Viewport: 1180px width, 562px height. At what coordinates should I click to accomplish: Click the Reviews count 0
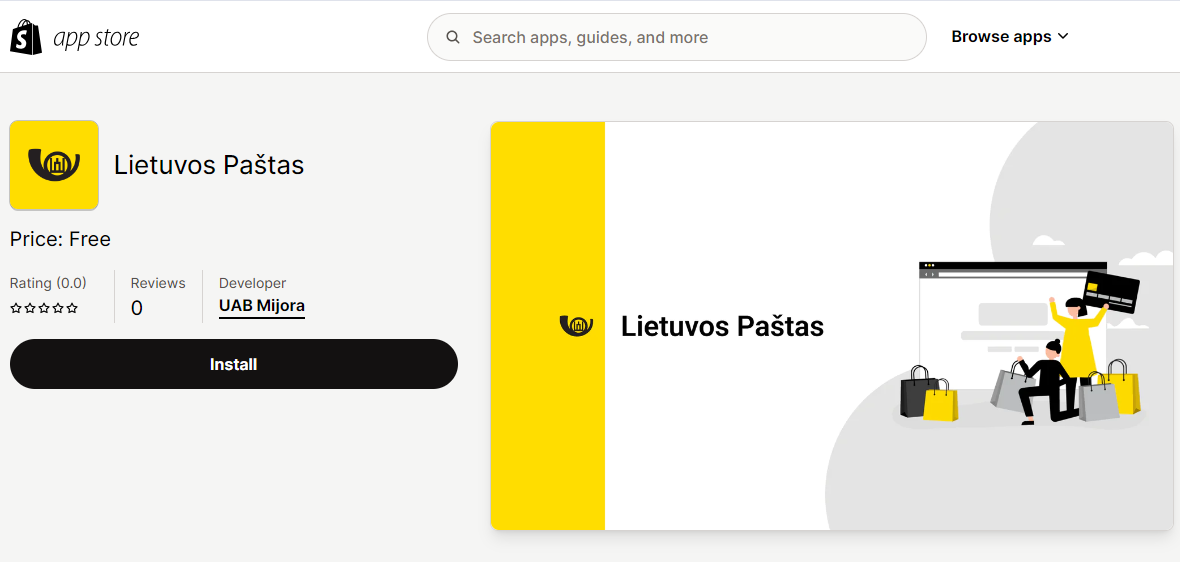click(136, 308)
